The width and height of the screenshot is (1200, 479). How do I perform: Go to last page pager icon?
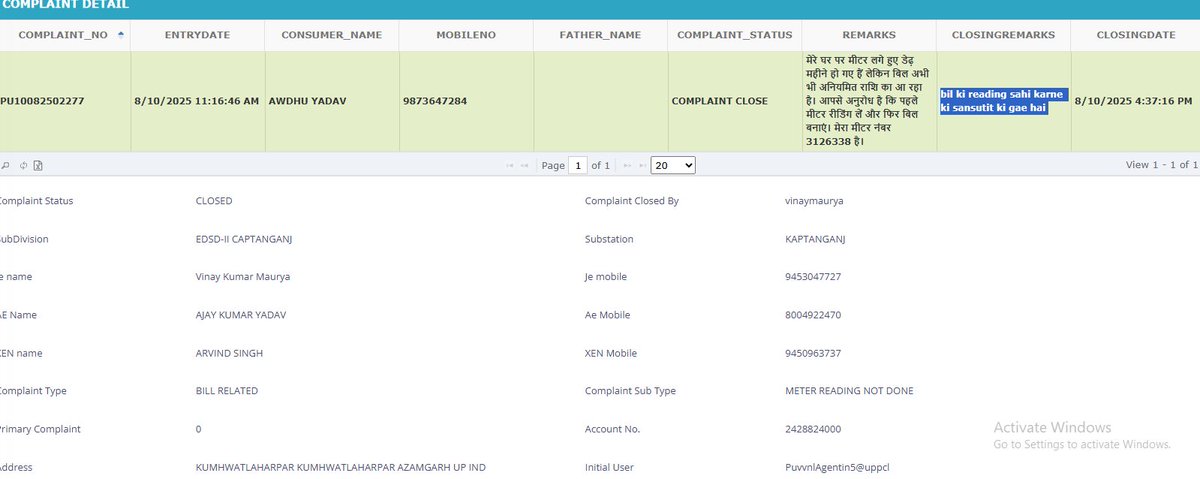point(642,165)
